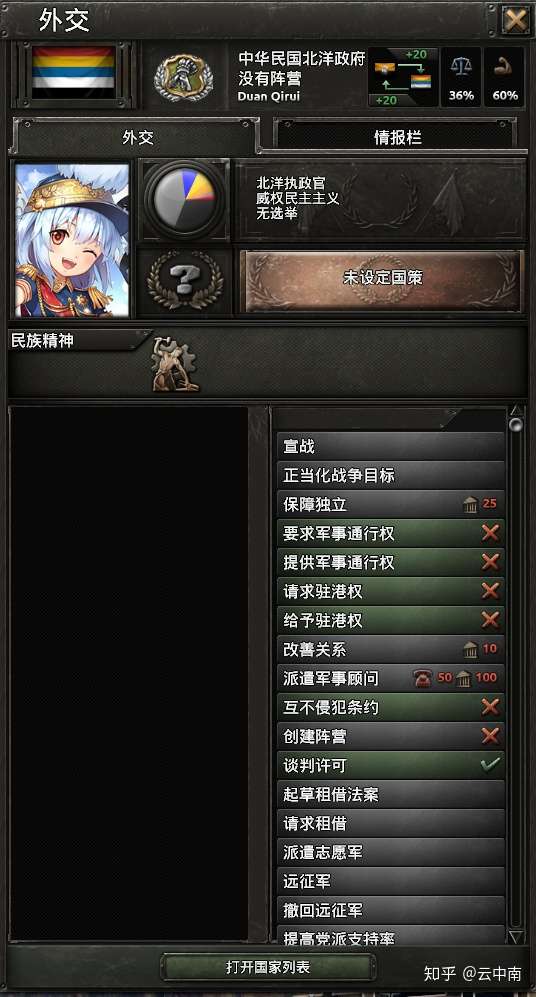Click the party popularity pie chart
Screen dimensions: 536x997
click(x=184, y=199)
